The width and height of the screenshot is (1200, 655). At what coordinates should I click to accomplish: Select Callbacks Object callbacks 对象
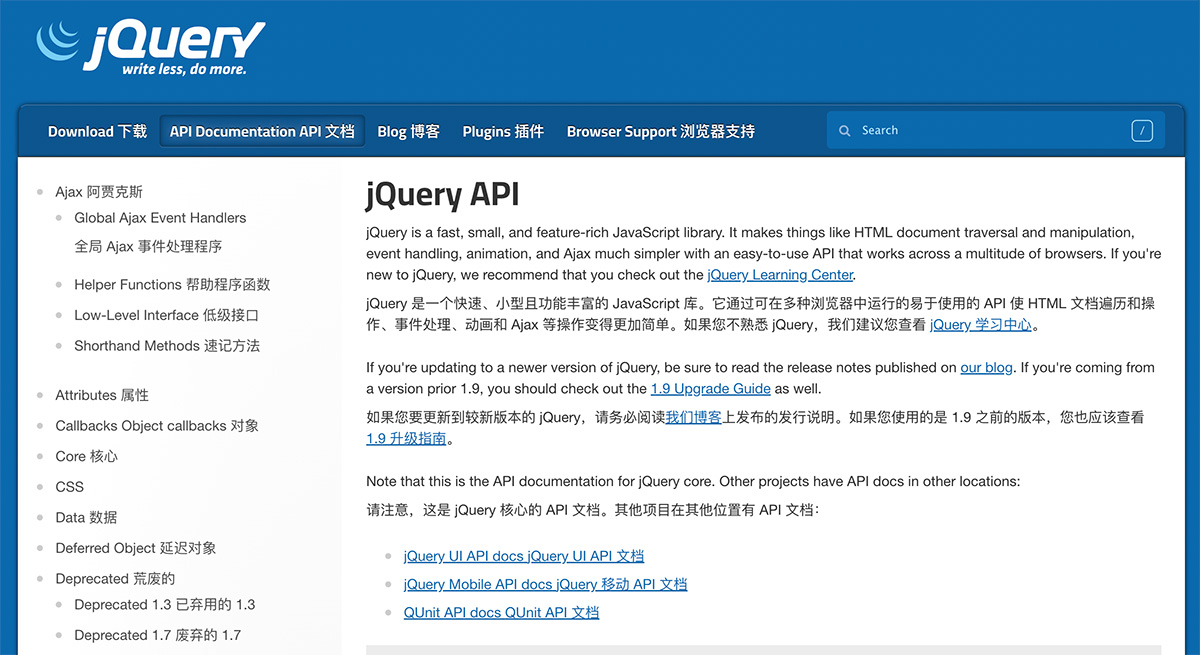coord(157,426)
